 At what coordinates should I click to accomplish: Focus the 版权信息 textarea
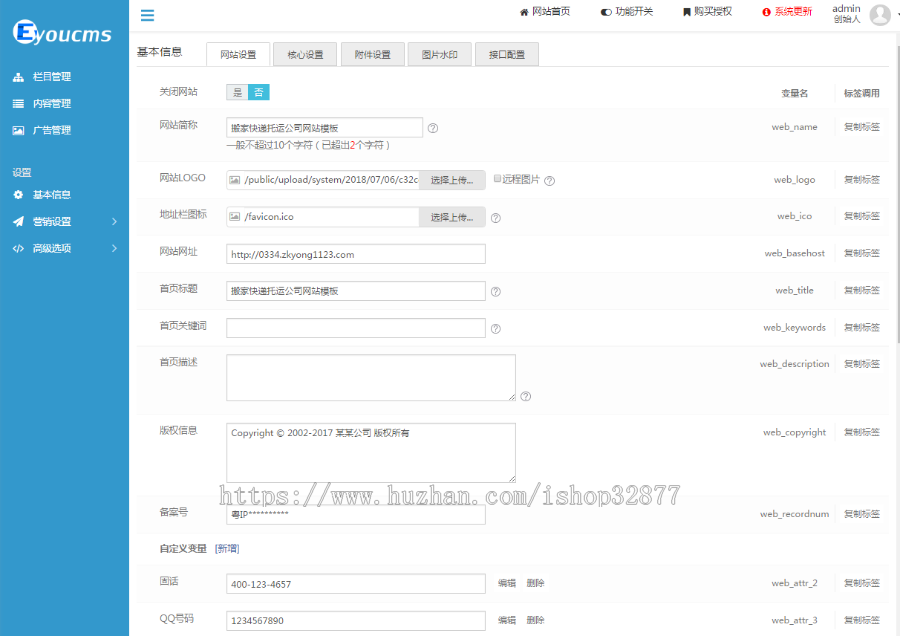coord(371,453)
